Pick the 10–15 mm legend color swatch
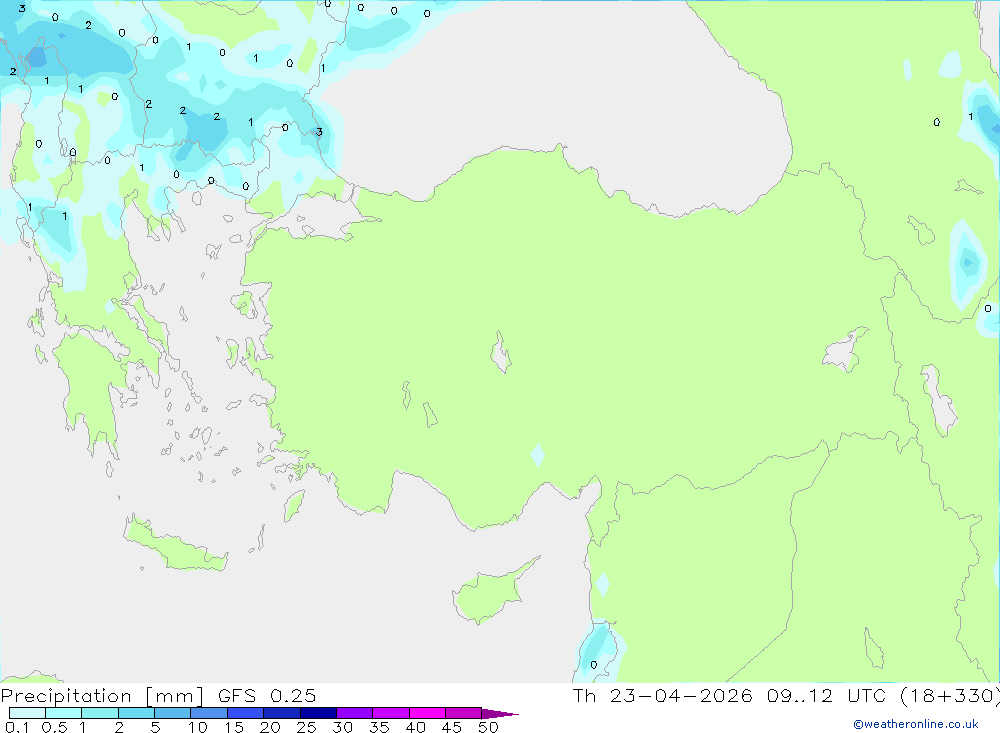Viewport: 1000px width, 733px height. pyautogui.click(x=209, y=713)
